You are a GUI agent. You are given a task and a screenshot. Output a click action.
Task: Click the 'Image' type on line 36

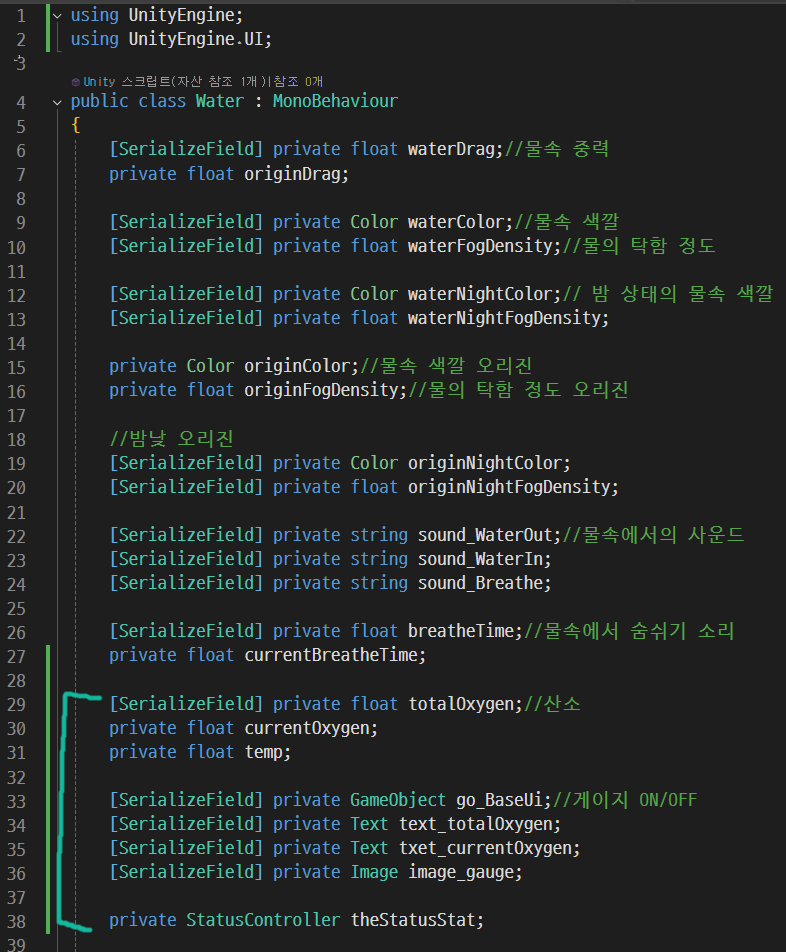374,872
